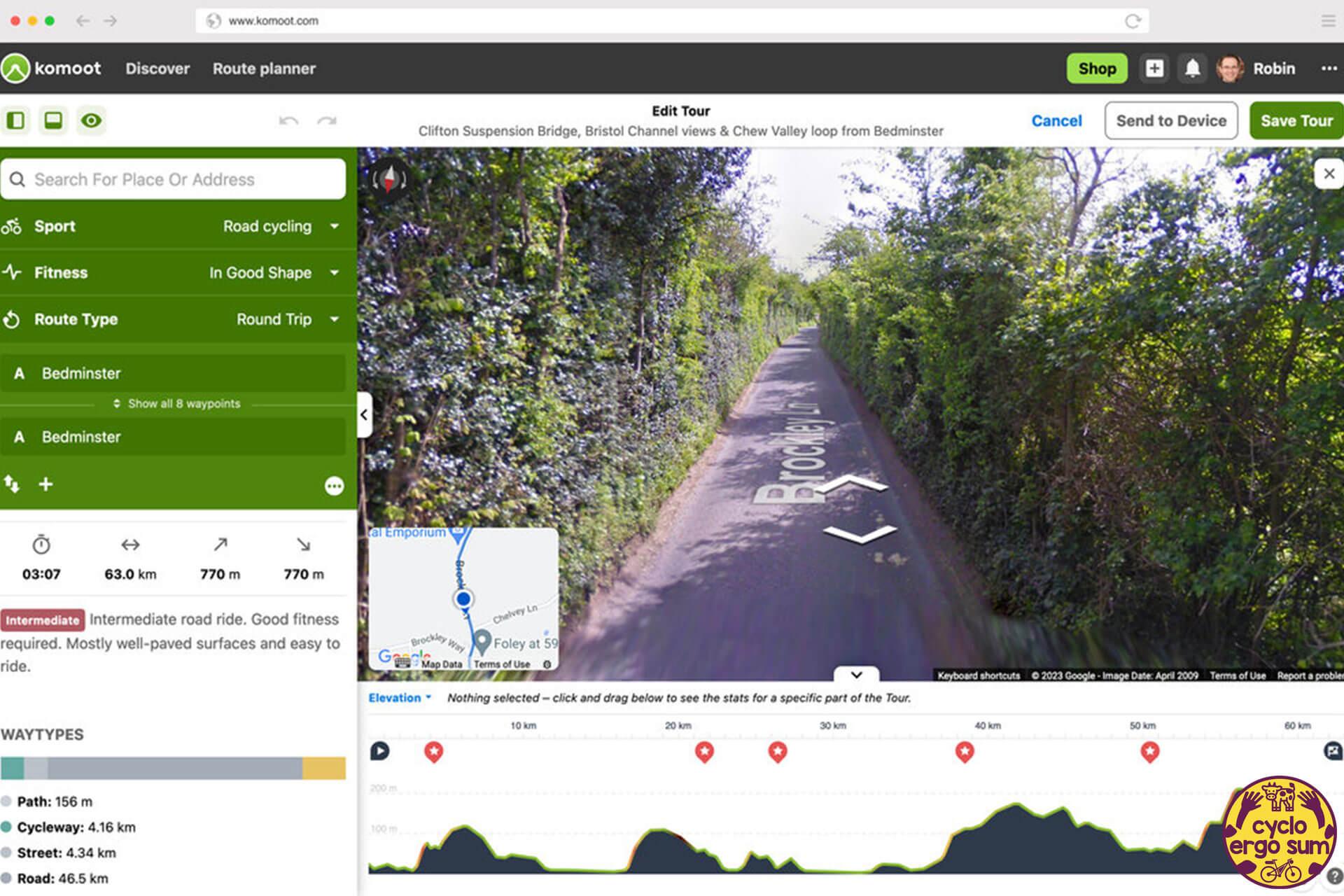Select the highlight marker before 30 km
Screen dimensions: 1344x896
point(778,752)
